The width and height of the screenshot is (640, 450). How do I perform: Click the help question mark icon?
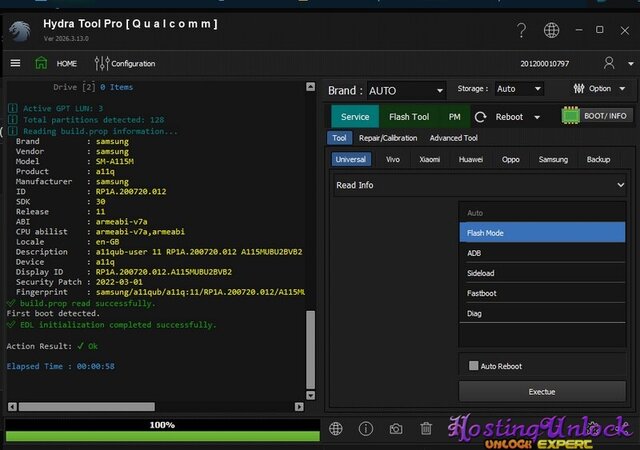(521, 30)
